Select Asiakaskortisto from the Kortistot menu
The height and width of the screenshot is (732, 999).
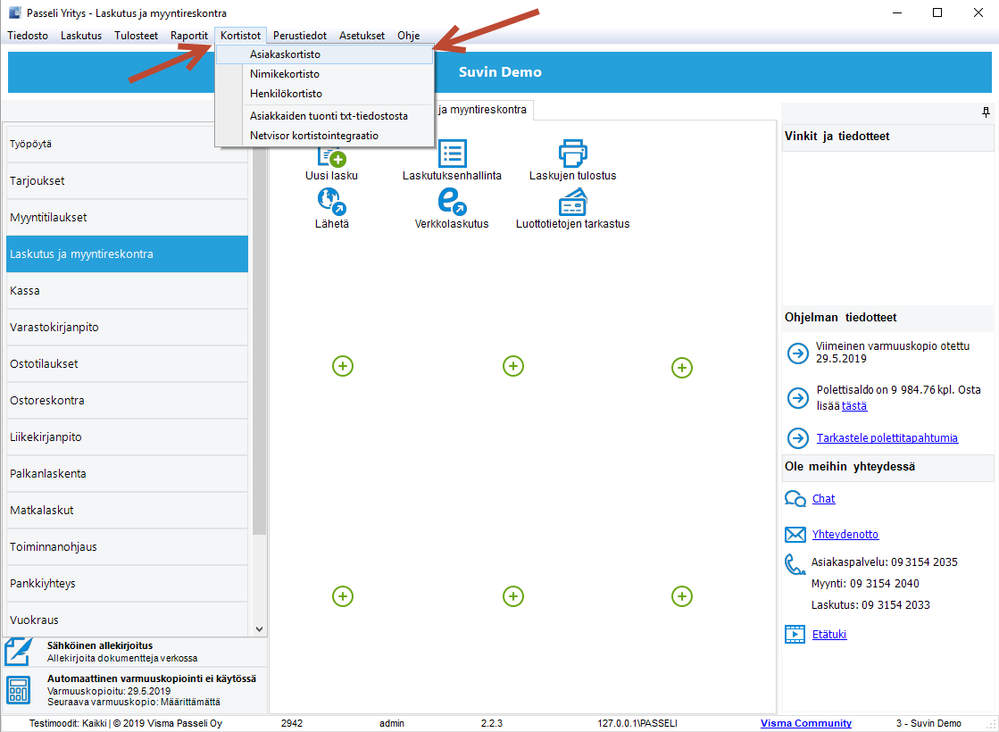[325, 54]
